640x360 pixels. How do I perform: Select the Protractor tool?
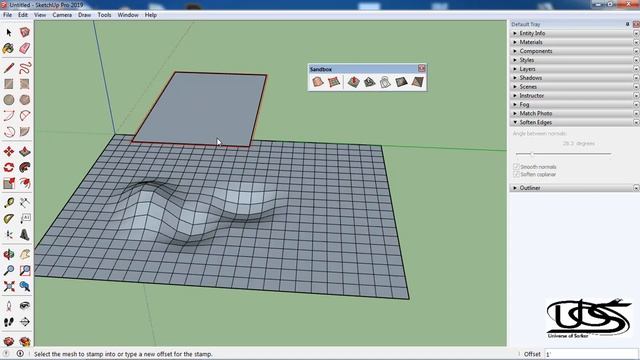click(9, 219)
